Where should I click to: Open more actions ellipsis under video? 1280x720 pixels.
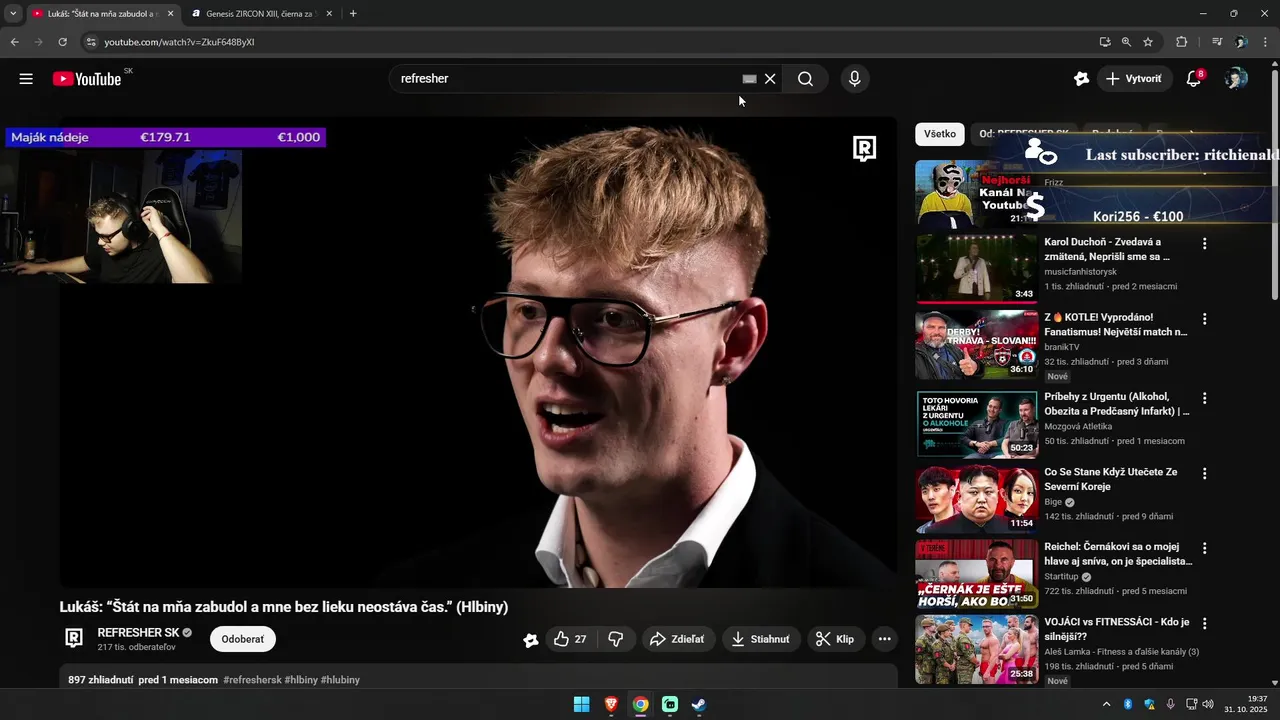point(884,639)
